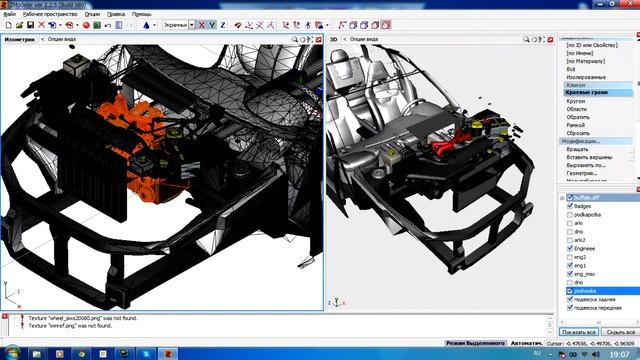This screenshot has width=640, height=360.
Task: Open the Опции menu
Action: point(92,14)
